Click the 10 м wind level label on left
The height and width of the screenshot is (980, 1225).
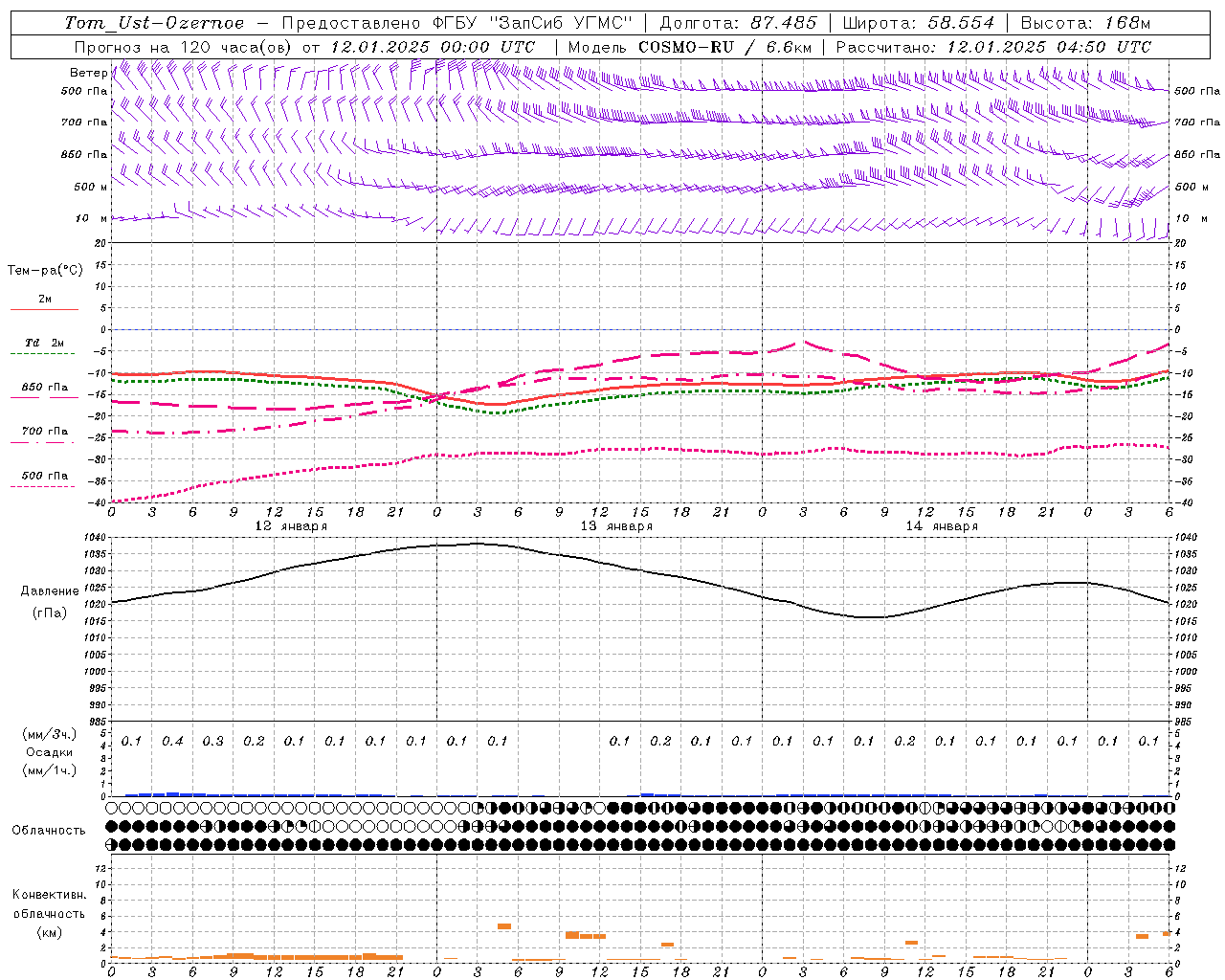pos(92,218)
